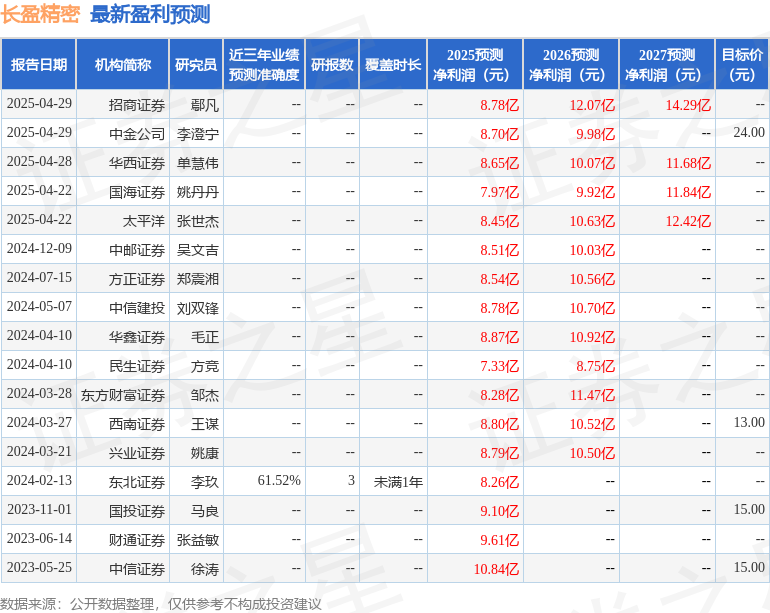The height and width of the screenshot is (613, 770).
Task: Select the 报告日期 column header
Action: tap(38, 64)
